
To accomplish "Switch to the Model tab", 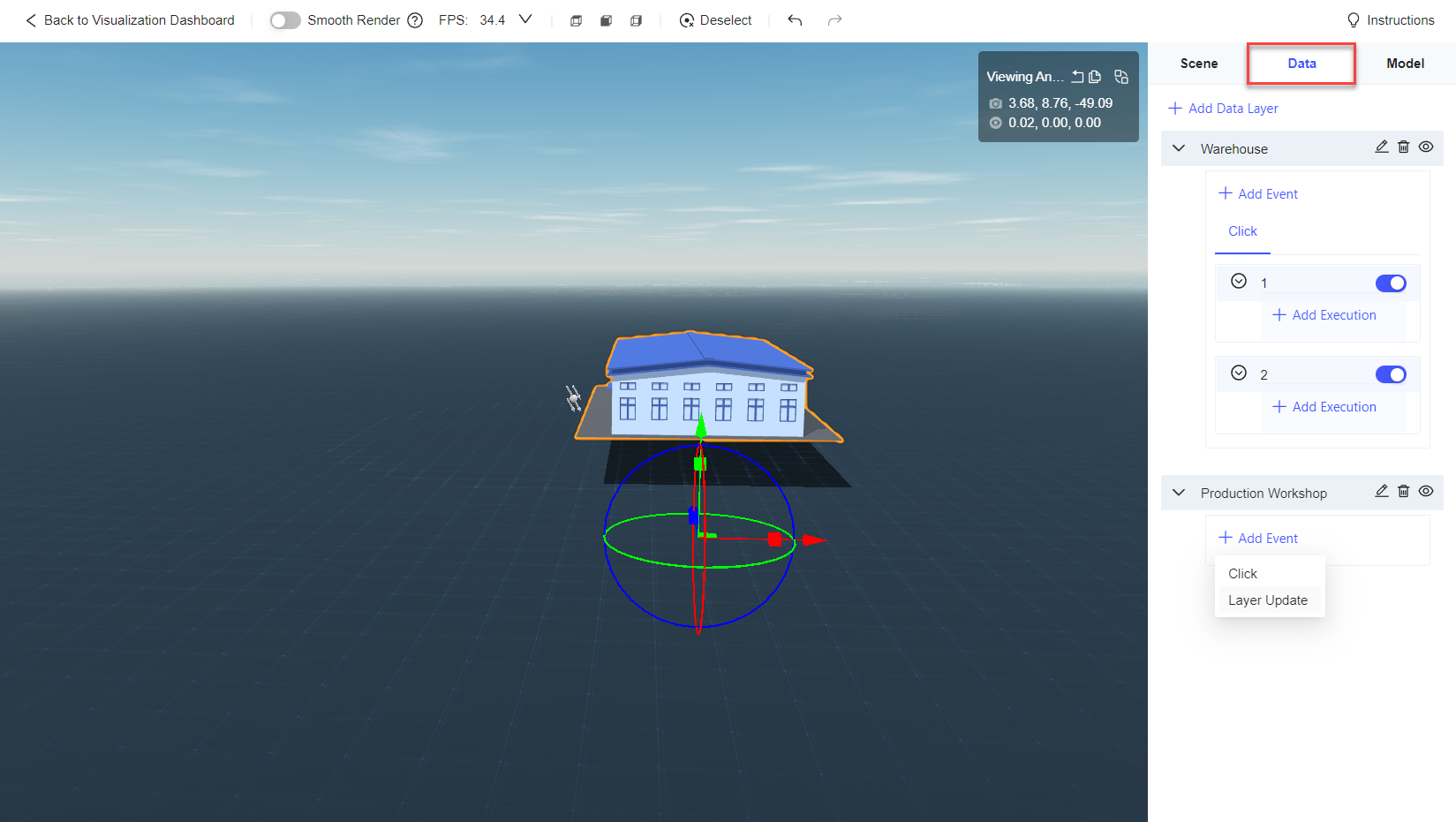I will [x=1406, y=64].
